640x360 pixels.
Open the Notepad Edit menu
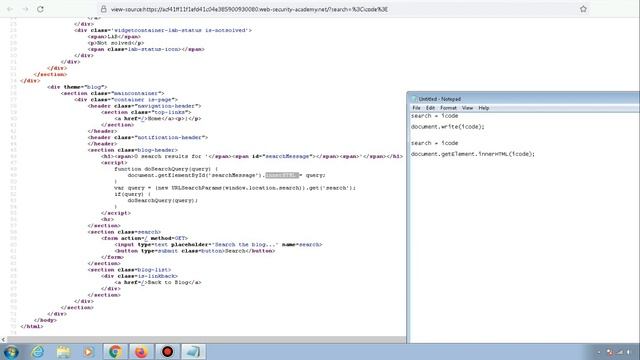[430, 108]
